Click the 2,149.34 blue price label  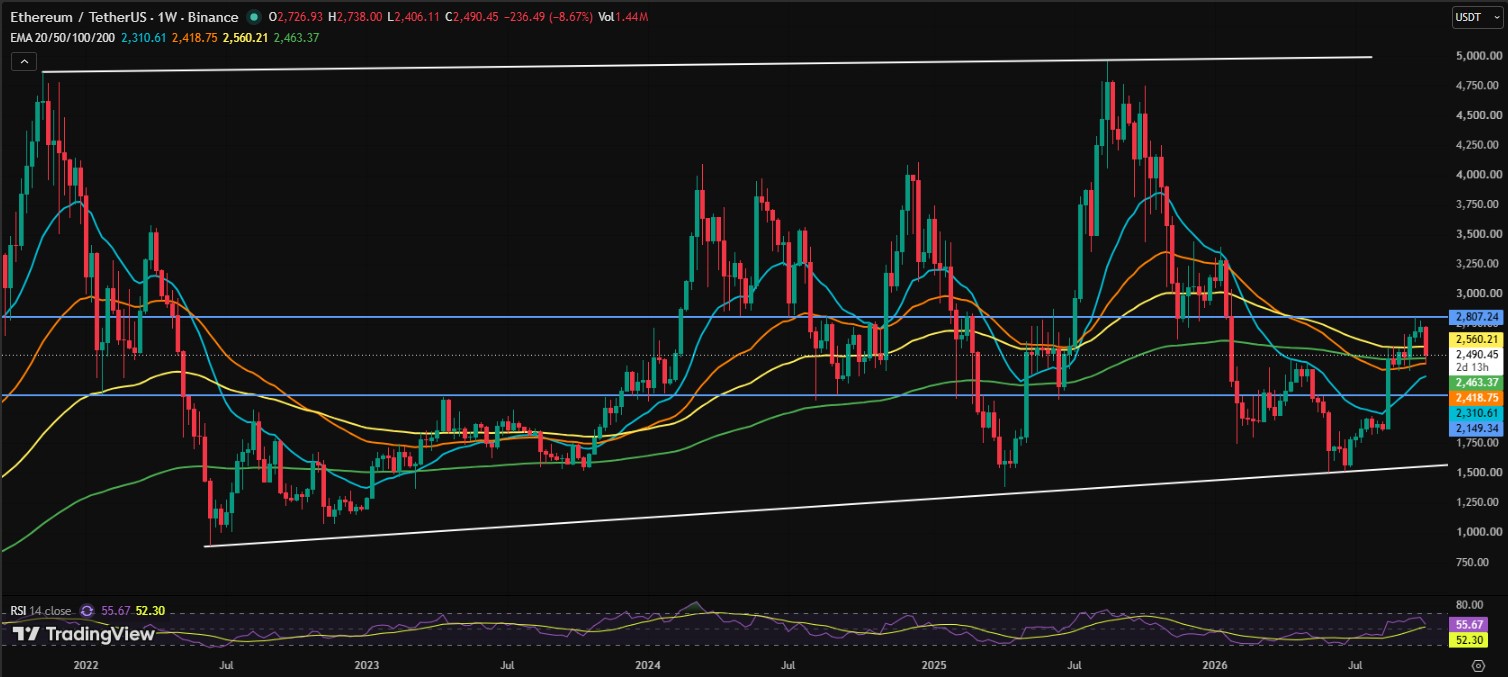(x=1475, y=428)
